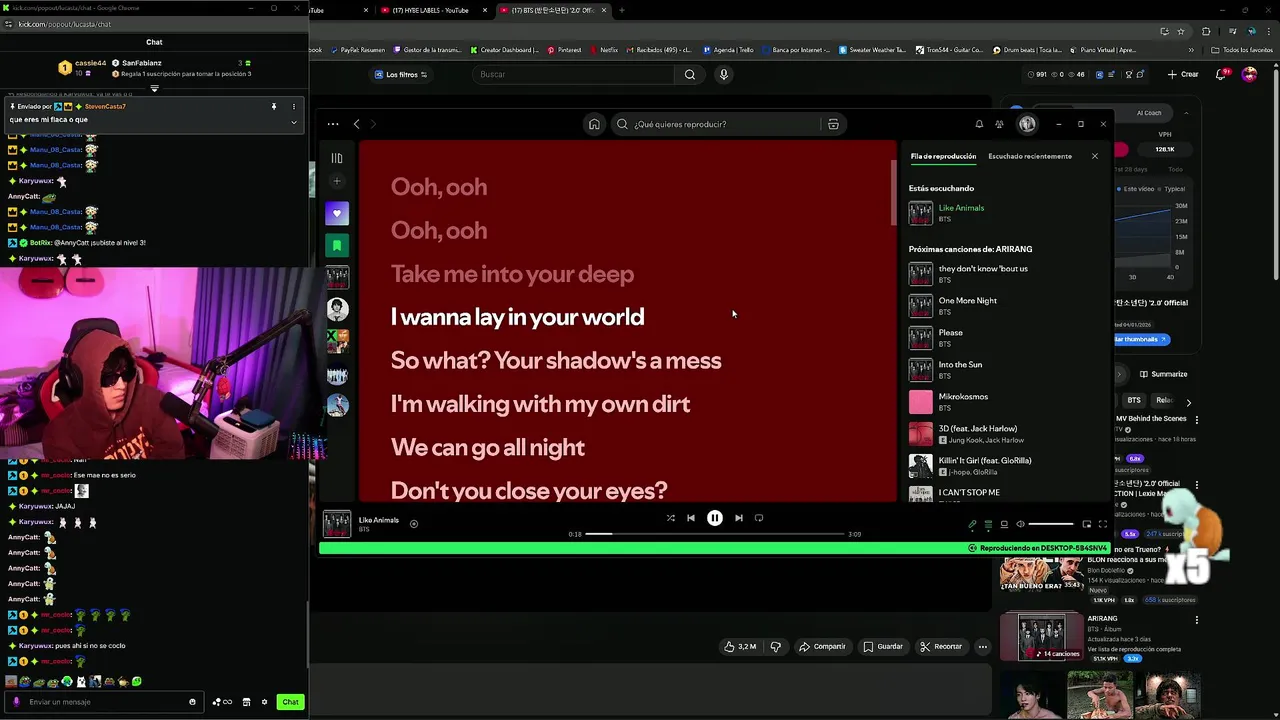
Task: Open YouTube more actions ellipsis
Action: pyautogui.click(x=983, y=647)
